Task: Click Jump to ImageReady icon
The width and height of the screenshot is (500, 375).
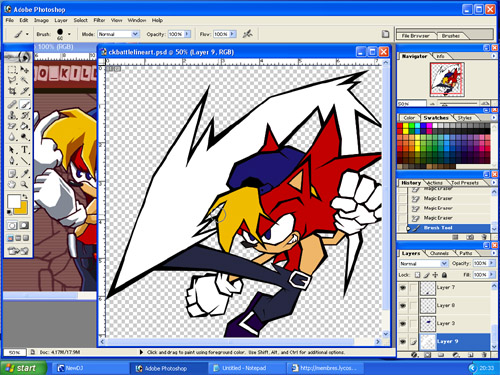Action: click(x=18, y=251)
